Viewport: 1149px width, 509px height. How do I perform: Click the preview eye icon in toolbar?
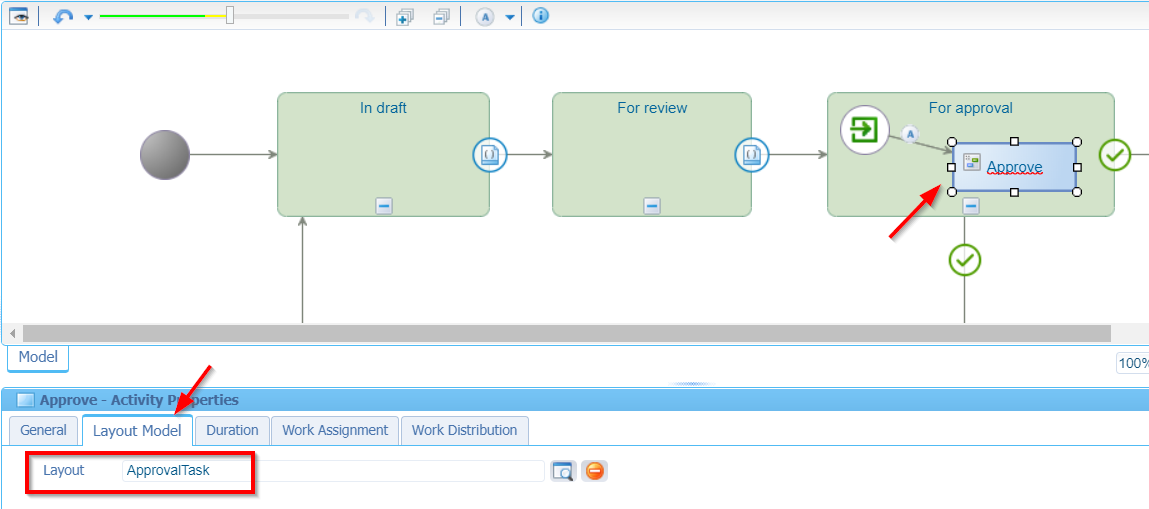pos(18,16)
